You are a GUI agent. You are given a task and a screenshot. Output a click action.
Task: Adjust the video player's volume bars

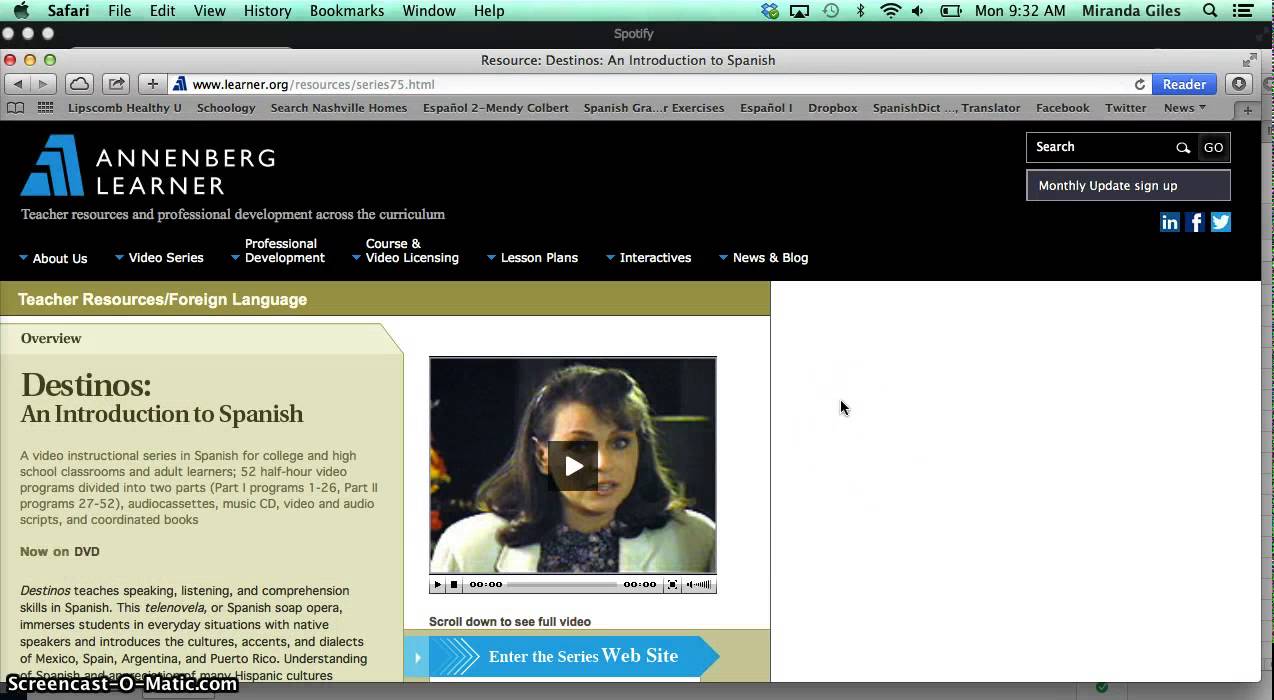pos(700,585)
